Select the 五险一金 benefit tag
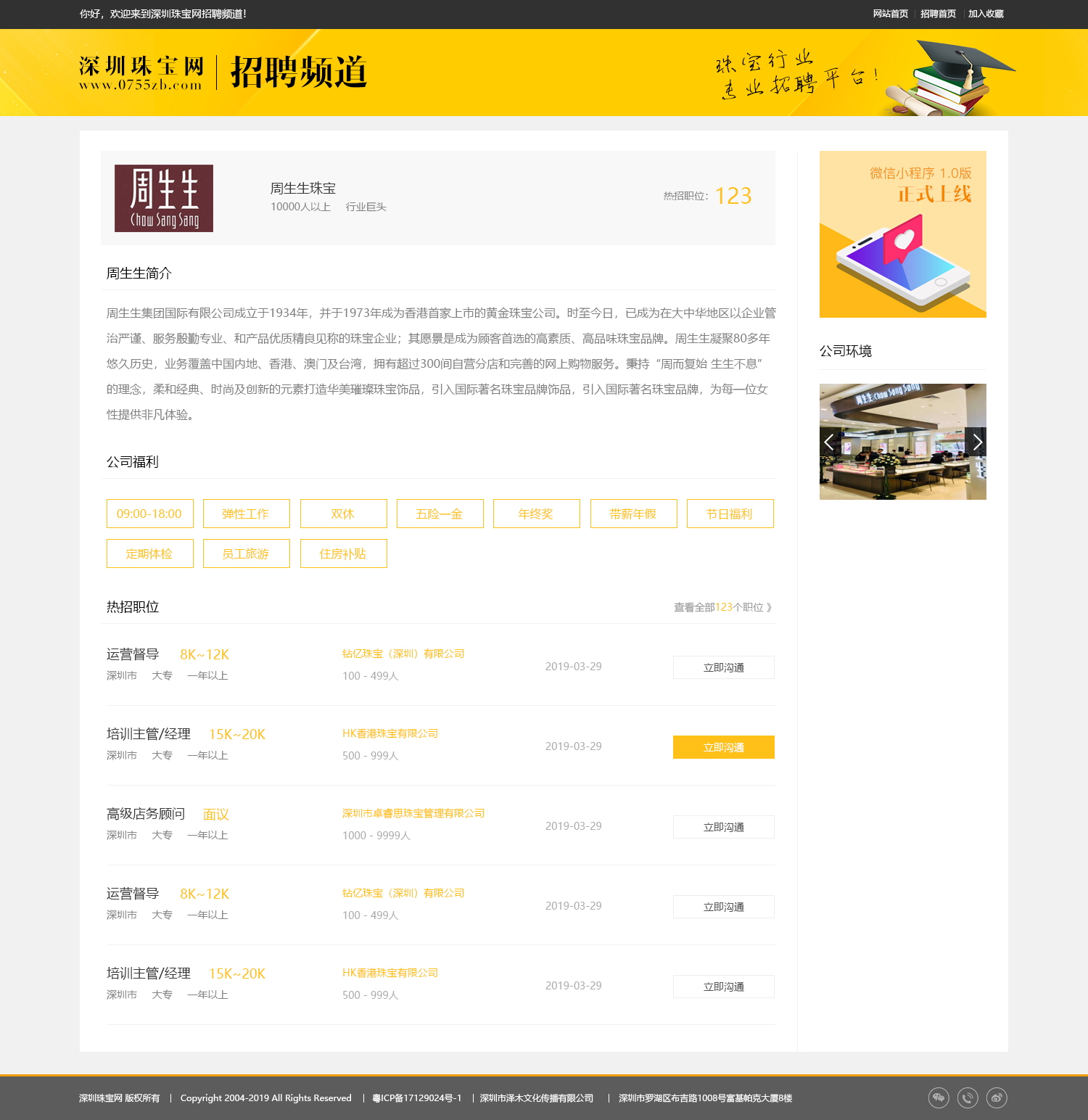 439,514
